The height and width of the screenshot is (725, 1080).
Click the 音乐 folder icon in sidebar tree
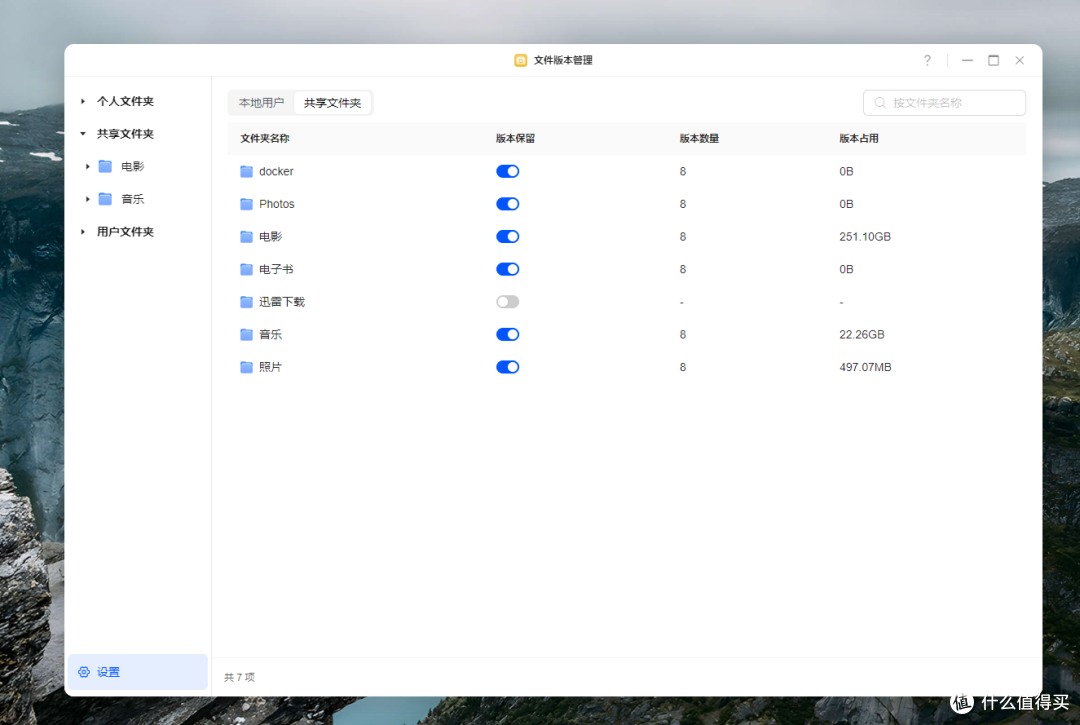(105, 199)
